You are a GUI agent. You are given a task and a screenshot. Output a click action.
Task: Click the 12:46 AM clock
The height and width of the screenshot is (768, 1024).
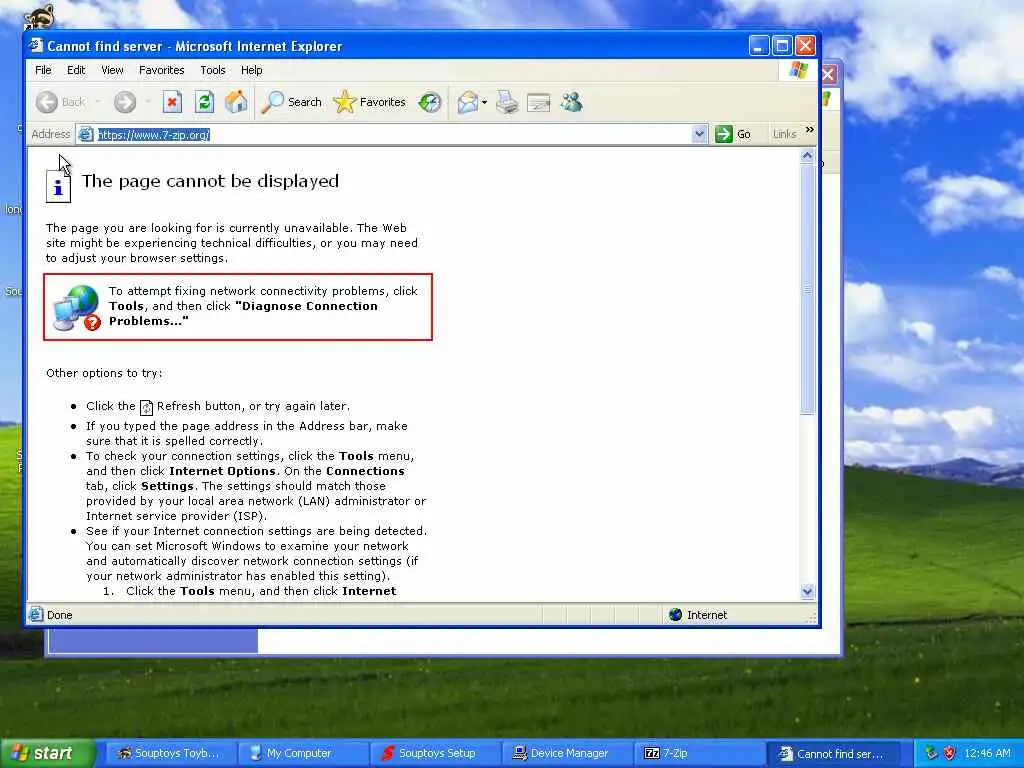987,754
